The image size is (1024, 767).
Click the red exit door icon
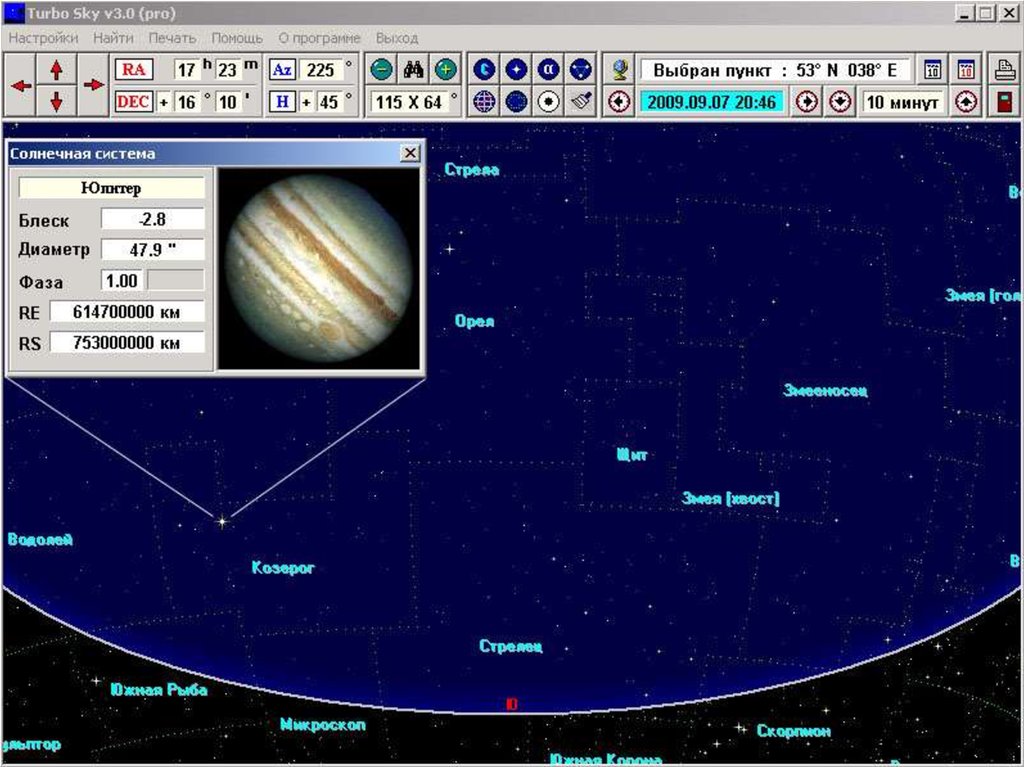(x=1003, y=102)
